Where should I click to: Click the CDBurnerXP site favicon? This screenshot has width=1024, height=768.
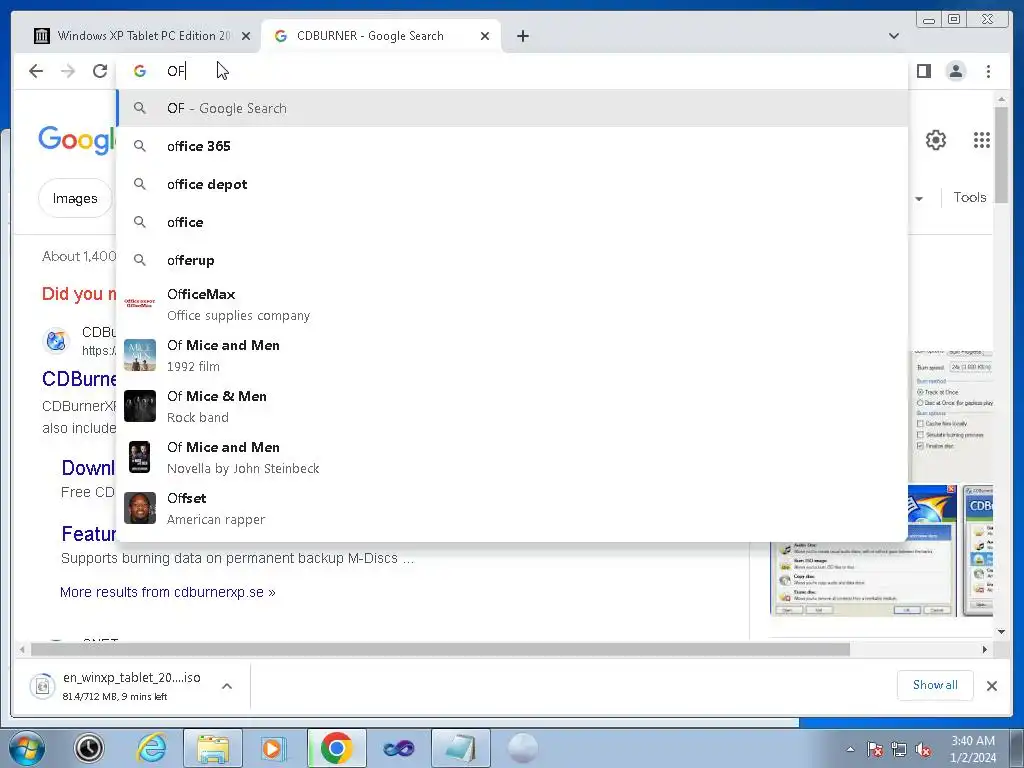pyautogui.click(x=57, y=341)
